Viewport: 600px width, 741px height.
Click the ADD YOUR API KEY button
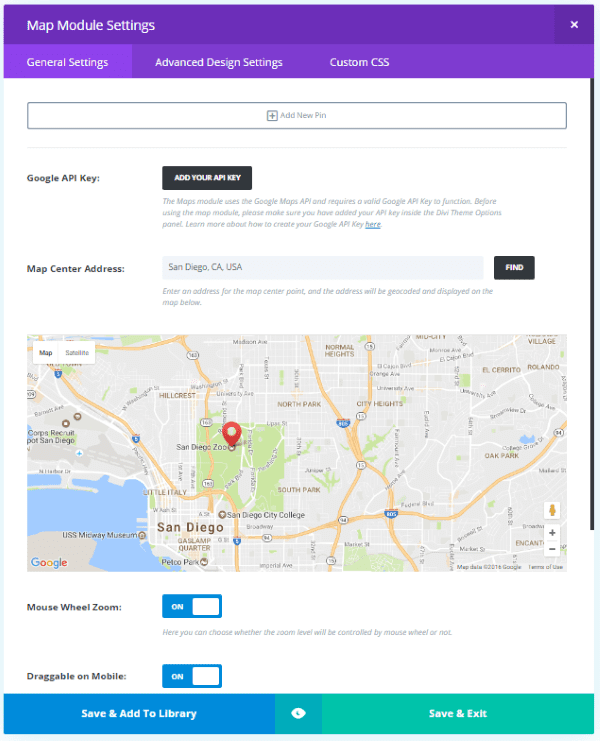click(207, 178)
